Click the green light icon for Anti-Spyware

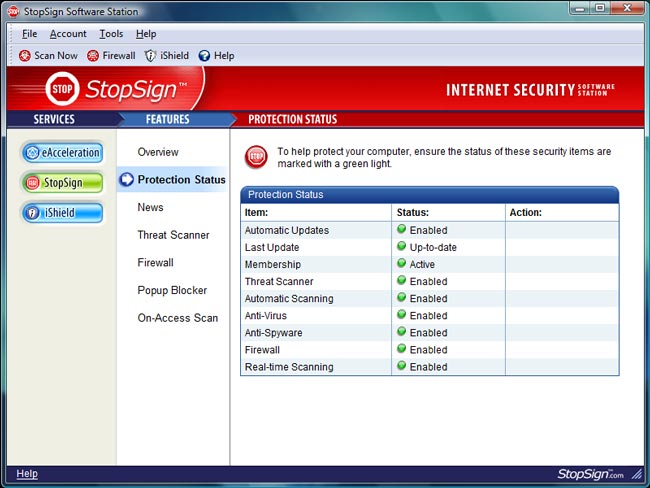401,331
